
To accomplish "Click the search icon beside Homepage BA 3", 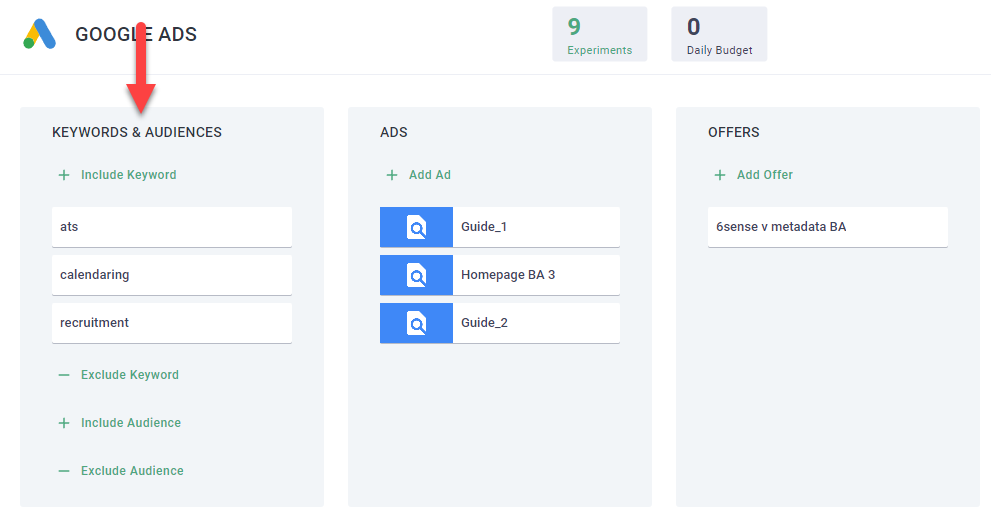I will tap(416, 275).
